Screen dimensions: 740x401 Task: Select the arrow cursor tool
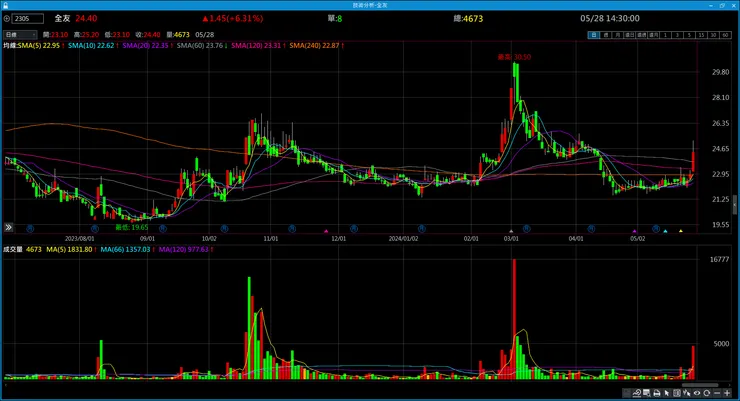tap(667, 393)
